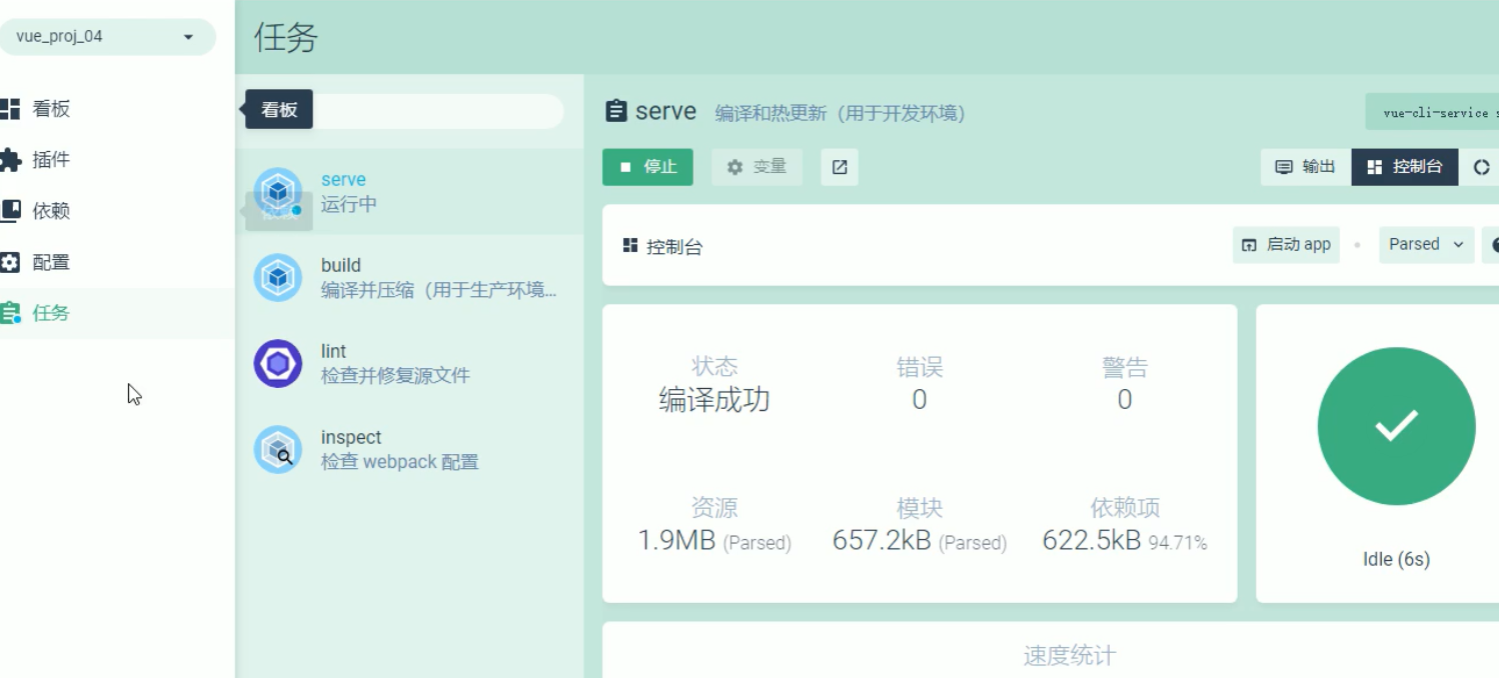Select the serve task row

point(409,192)
